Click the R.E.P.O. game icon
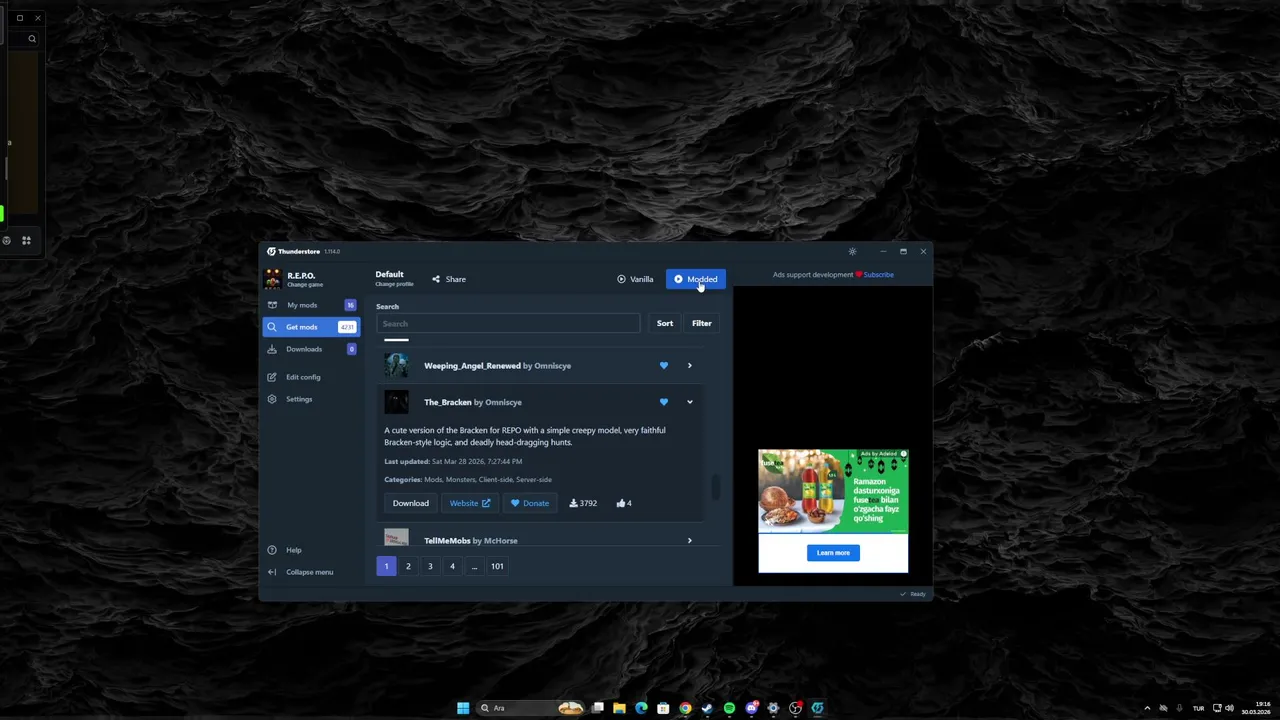The height and width of the screenshot is (720, 1280). tap(273, 279)
